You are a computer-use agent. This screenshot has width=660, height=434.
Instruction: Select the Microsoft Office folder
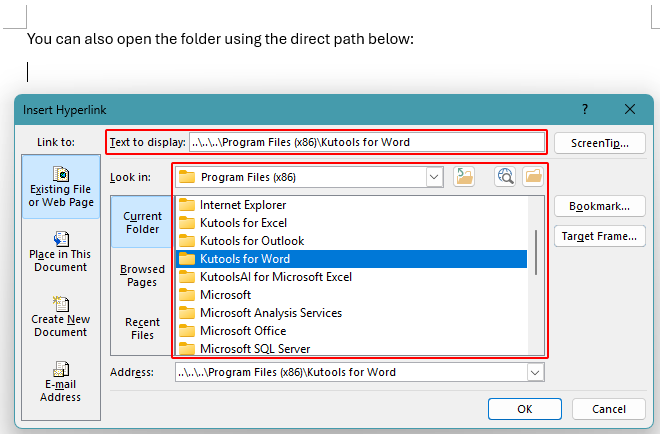tap(351, 331)
